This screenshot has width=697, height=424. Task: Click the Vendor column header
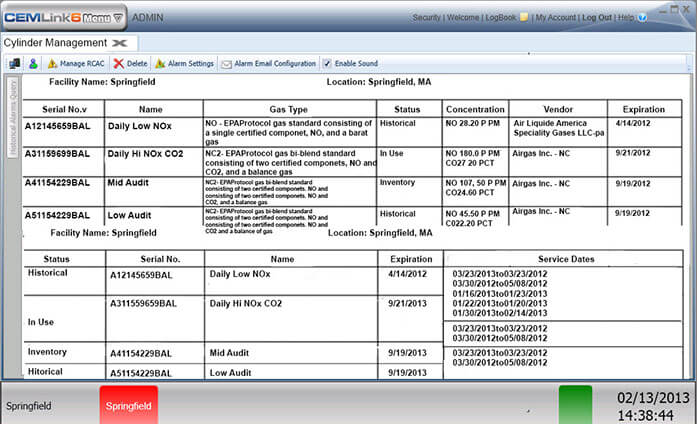558,109
